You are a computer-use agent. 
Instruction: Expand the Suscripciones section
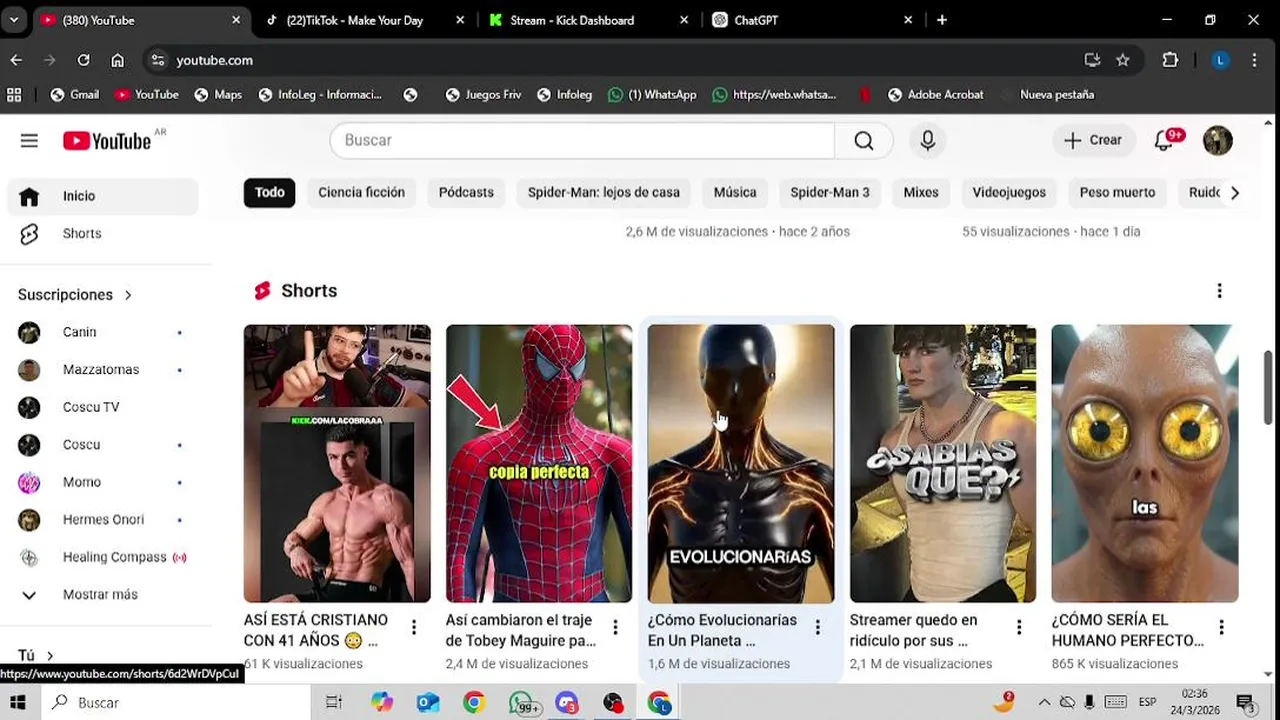click(x=75, y=295)
